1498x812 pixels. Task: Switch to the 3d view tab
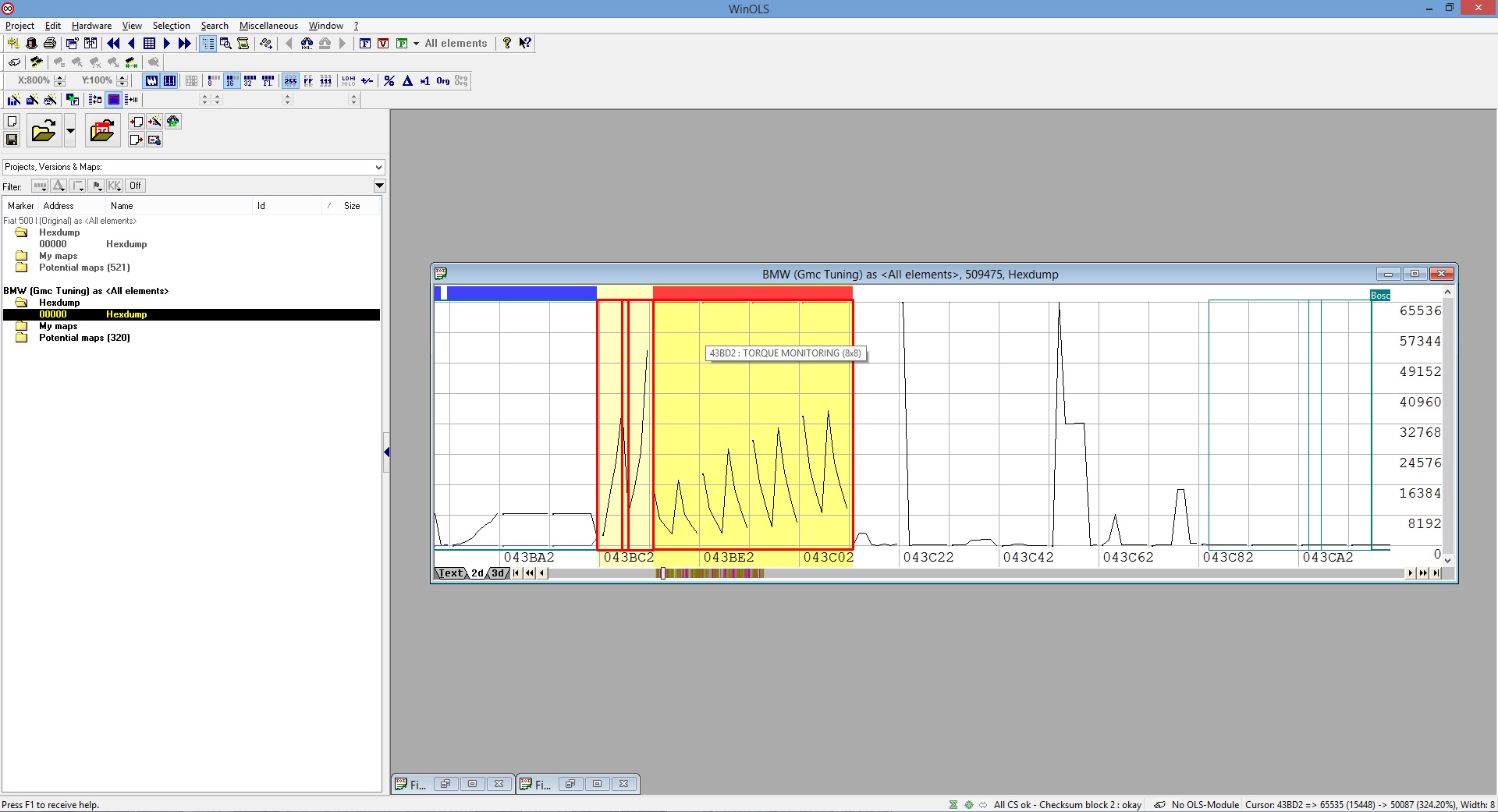pyautogui.click(x=498, y=573)
